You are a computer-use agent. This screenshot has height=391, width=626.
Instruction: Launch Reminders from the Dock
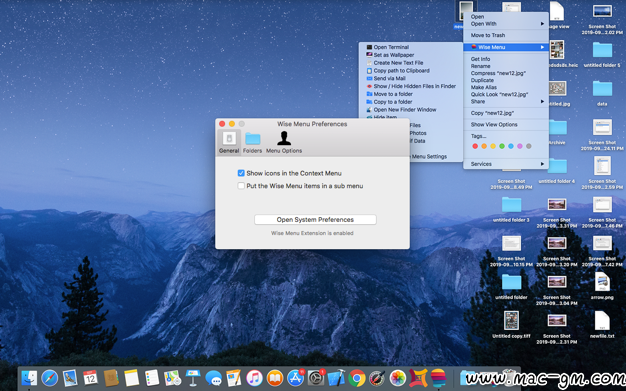click(x=152, y=378)
